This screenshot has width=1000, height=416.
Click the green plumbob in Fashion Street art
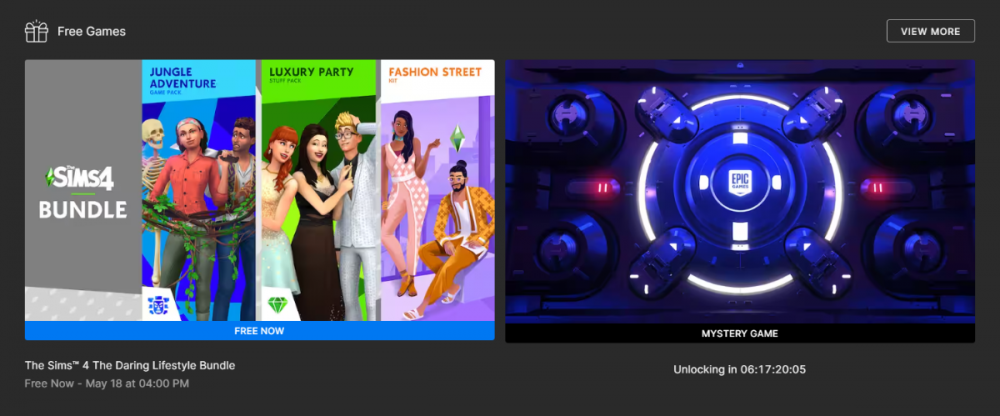click(457, 138)
